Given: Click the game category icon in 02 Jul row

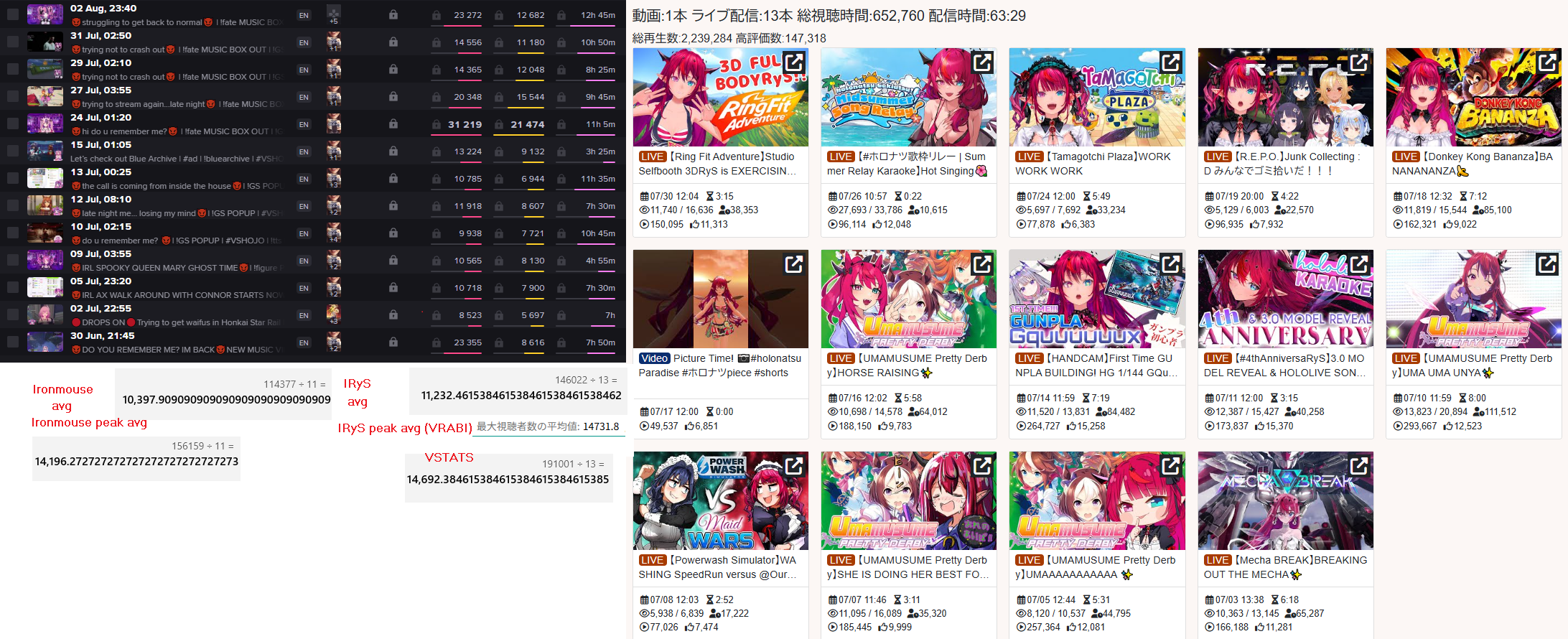Looking at the screenshot, I should coord(334,314).
